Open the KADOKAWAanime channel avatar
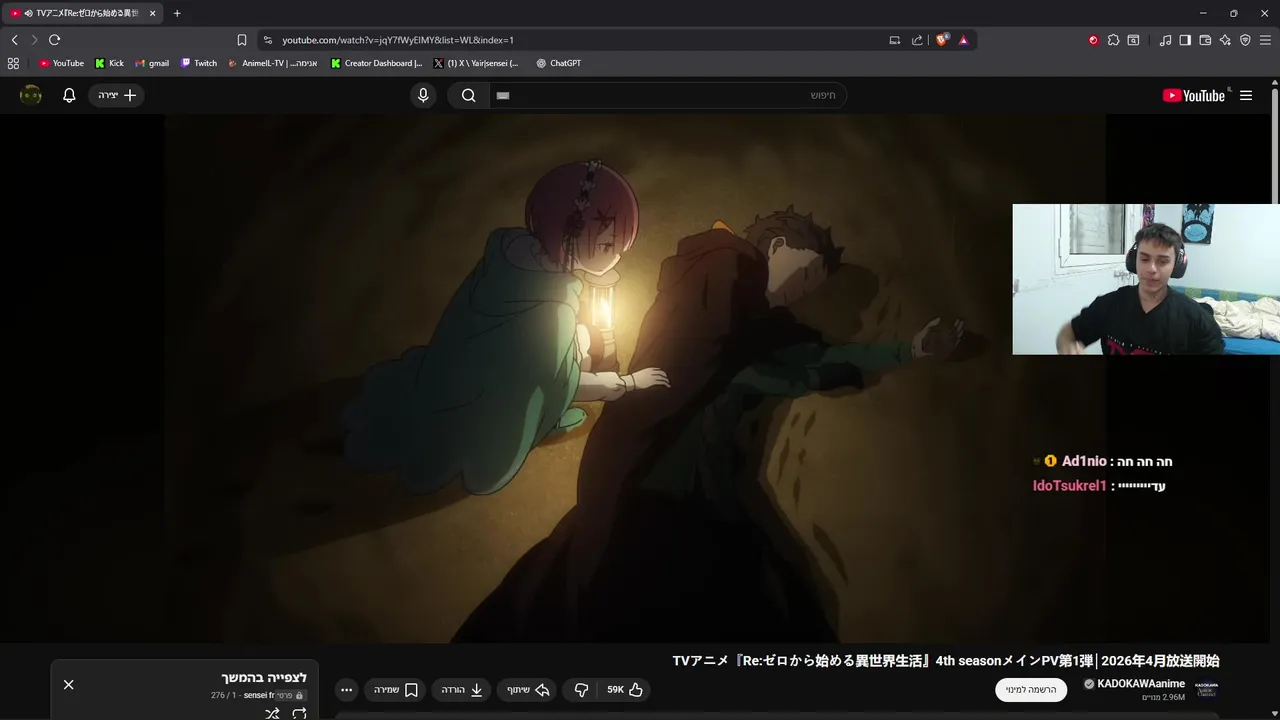1280x720 pixels. click(x=1207, y=690)
